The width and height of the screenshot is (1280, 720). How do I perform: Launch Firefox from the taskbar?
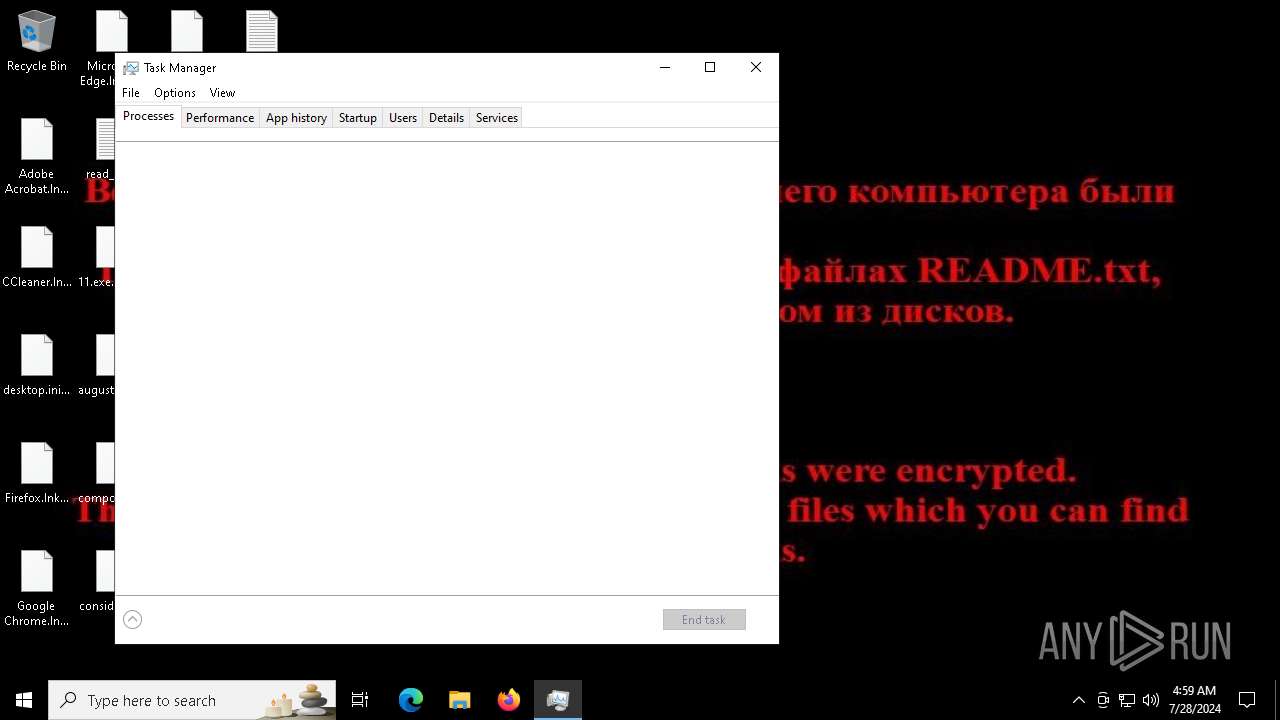[x=509, y=700]
